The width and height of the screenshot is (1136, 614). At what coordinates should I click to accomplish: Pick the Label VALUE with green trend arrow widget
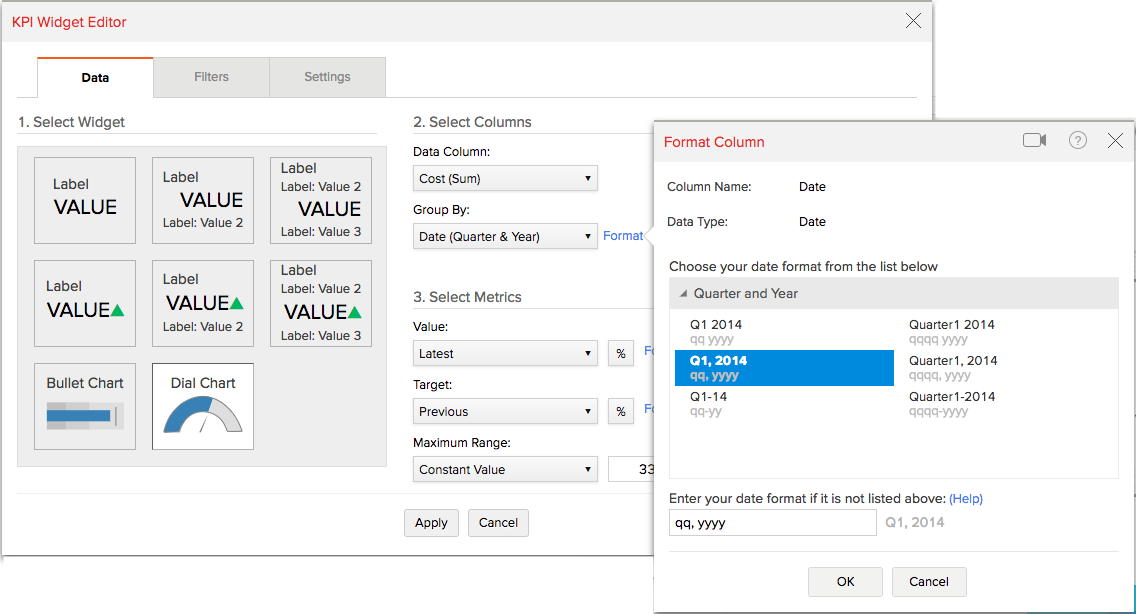(x=85, y=303)
